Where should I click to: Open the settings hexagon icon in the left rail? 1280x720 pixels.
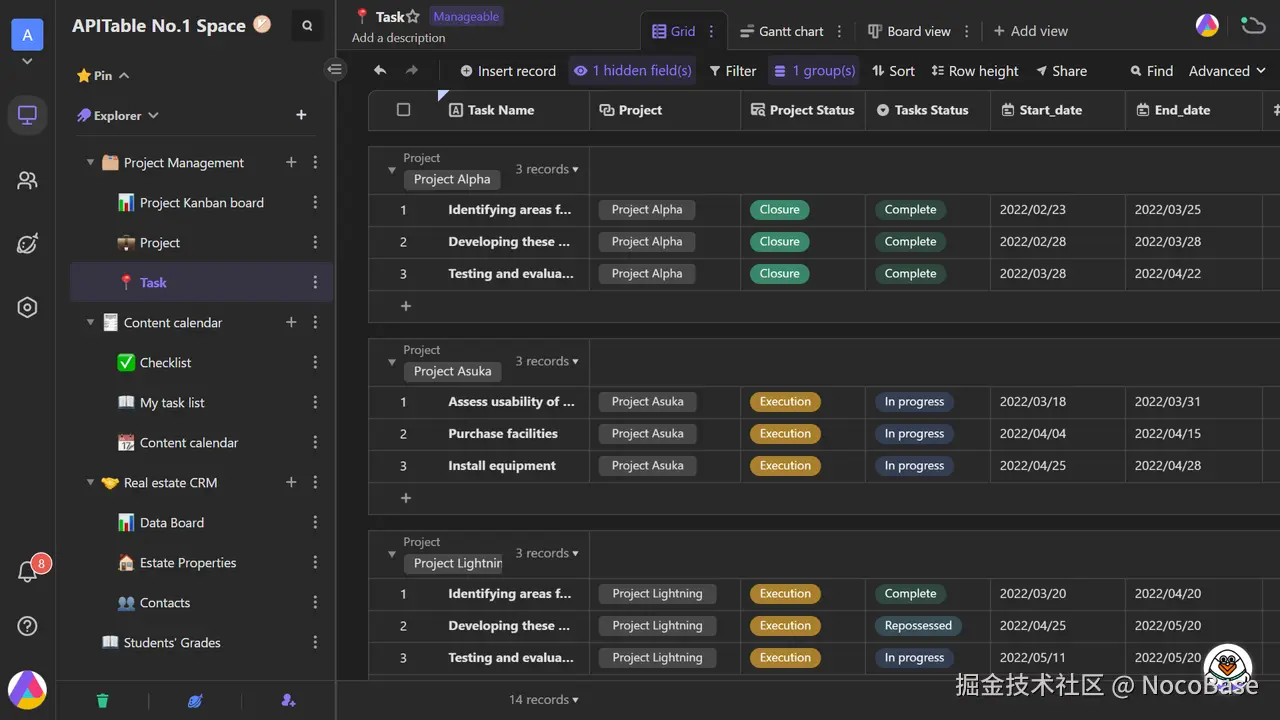[x=28, y=308]
